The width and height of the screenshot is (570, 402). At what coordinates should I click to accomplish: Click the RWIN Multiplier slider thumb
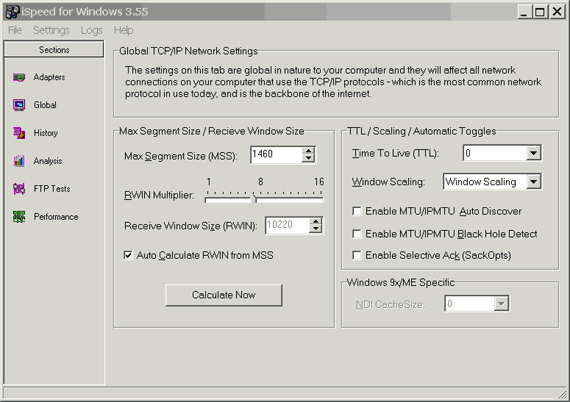[254, 198]
